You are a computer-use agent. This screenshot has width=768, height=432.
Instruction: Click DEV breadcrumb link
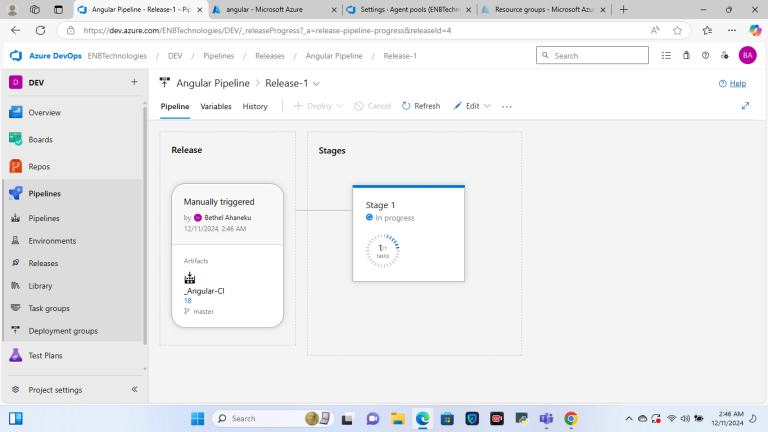click(175, 56)
